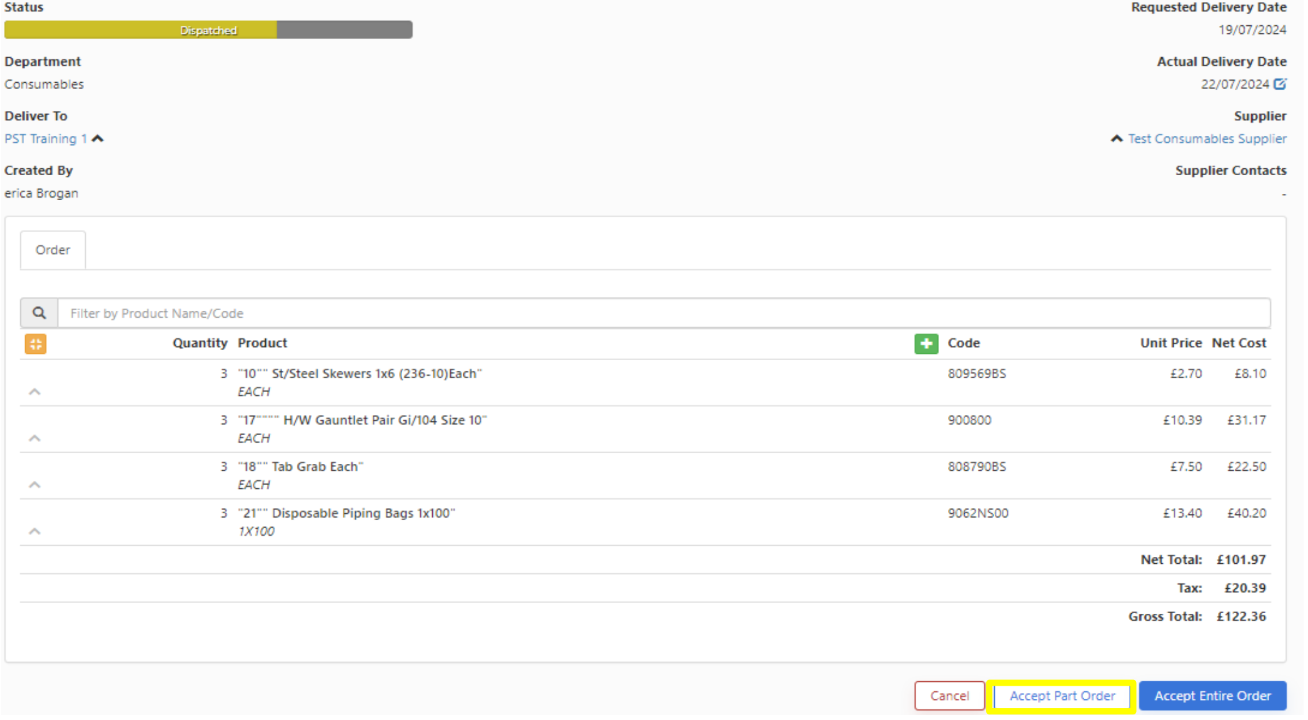Click the orange expand-all icon in table header
Screen dimensions: 1308x720
pyautogui.click(x=35, y=344)
